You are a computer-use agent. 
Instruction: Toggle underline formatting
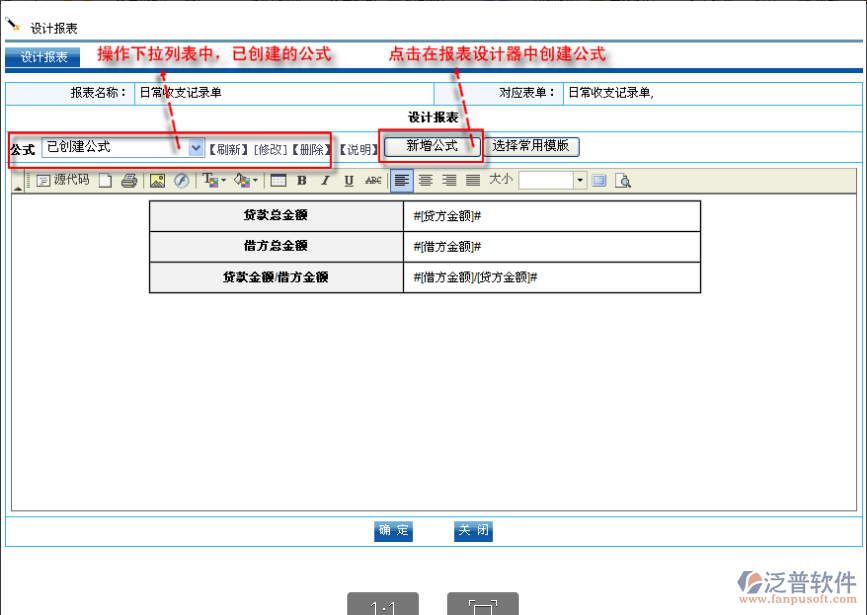[x=349, y=181]
